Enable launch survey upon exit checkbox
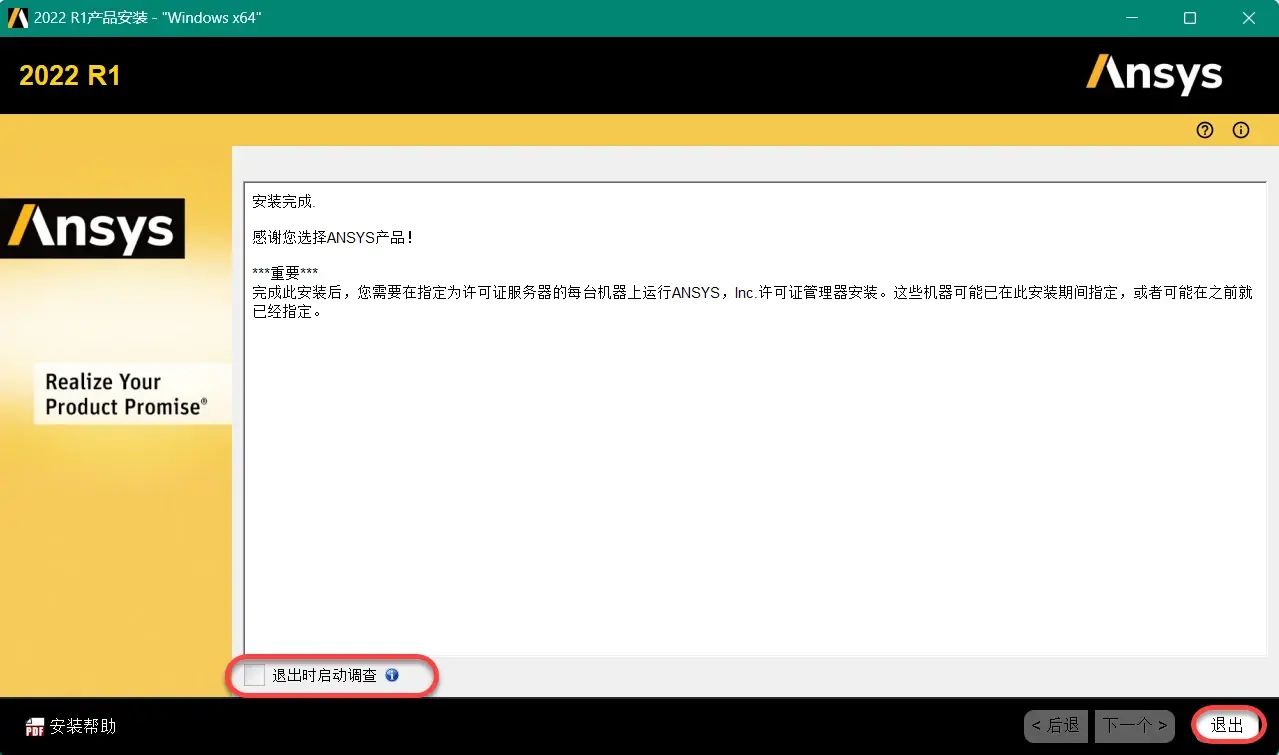This screenshot has width=1279, height=755. pos(255,675)
